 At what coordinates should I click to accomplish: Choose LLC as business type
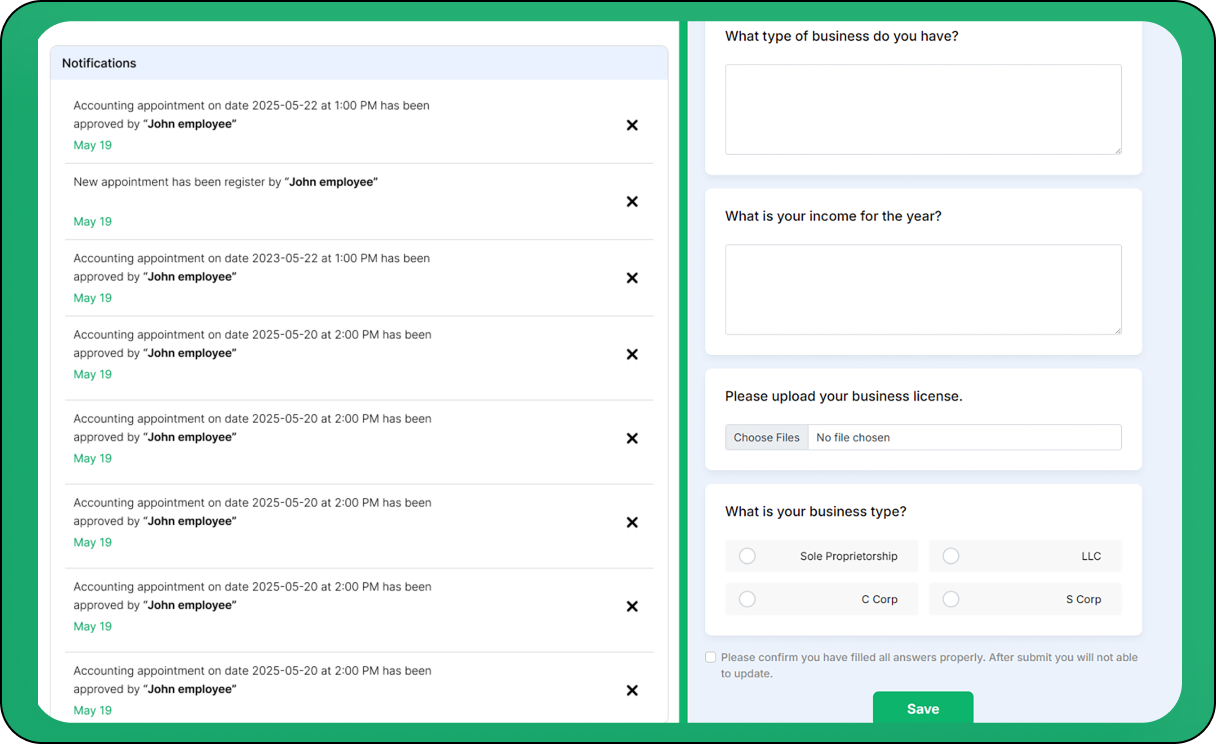pos(951,556)
